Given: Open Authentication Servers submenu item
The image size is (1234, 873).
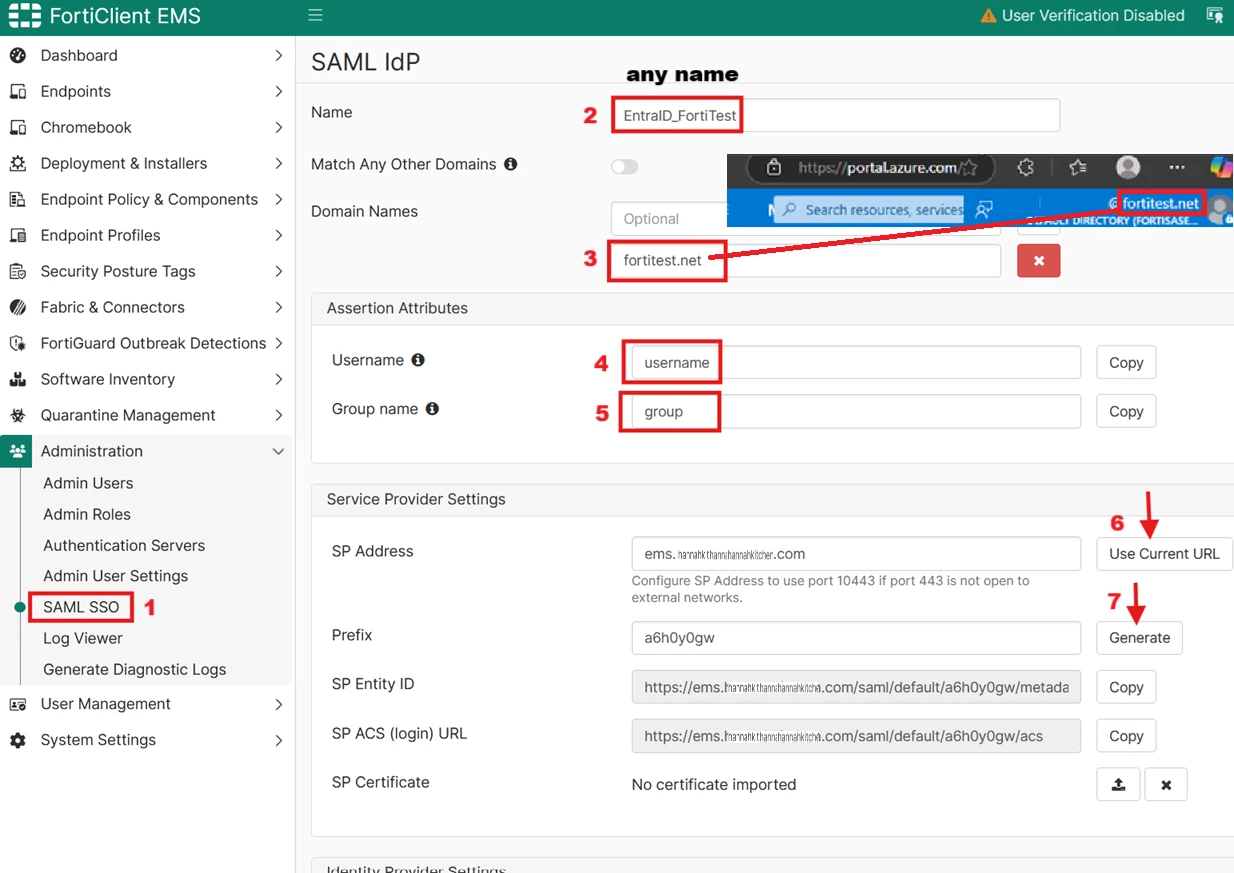Looking at the screenshot, I should (x=124, y=546).
